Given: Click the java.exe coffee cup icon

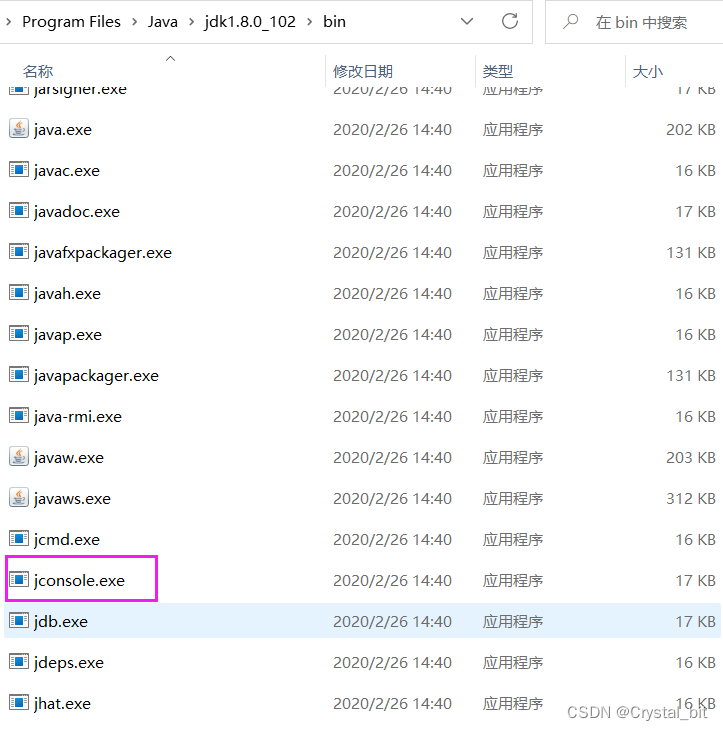Looking at the screenshot, I should pos(19,129).
